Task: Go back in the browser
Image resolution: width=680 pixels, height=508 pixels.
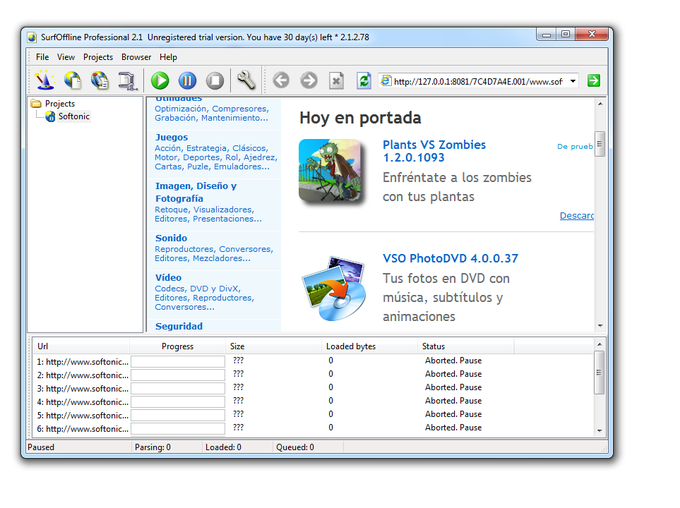Action: 281,81
